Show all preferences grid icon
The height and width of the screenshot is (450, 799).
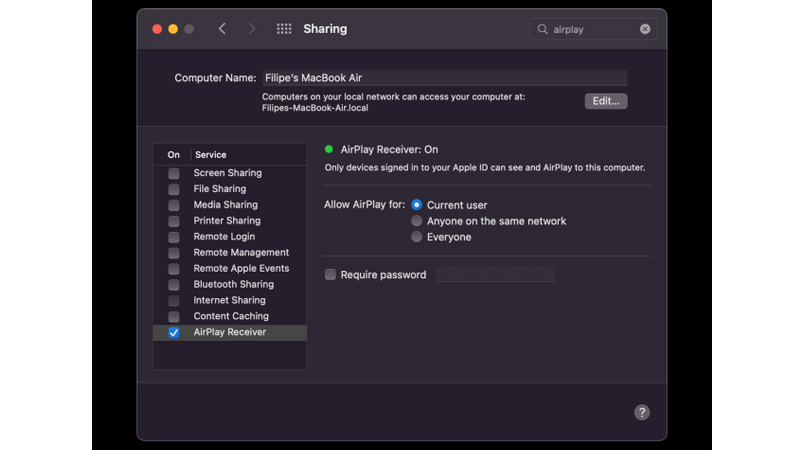(284, 29)
